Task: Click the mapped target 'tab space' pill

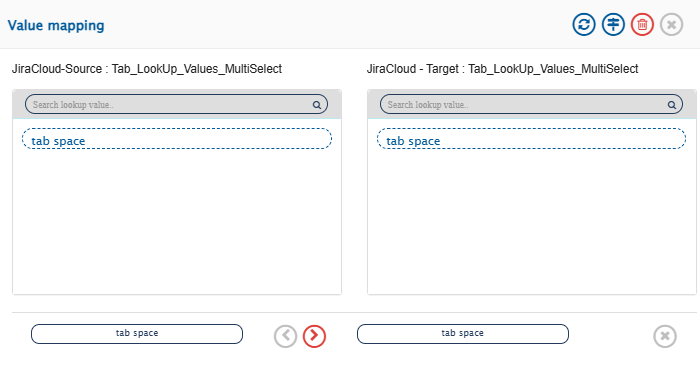Action: [x=463, y=334]
